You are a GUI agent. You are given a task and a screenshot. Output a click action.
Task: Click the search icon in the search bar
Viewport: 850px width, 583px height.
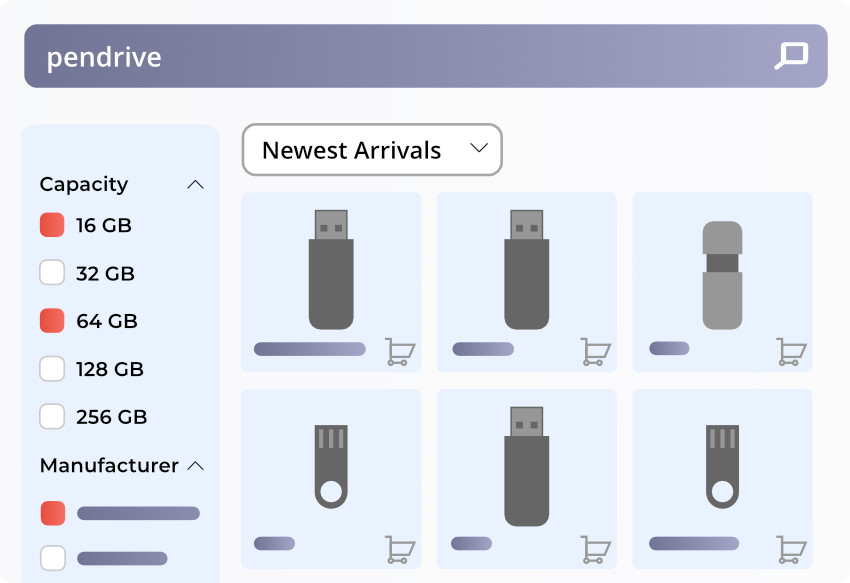pyautogui.click(x=791, y=56)
